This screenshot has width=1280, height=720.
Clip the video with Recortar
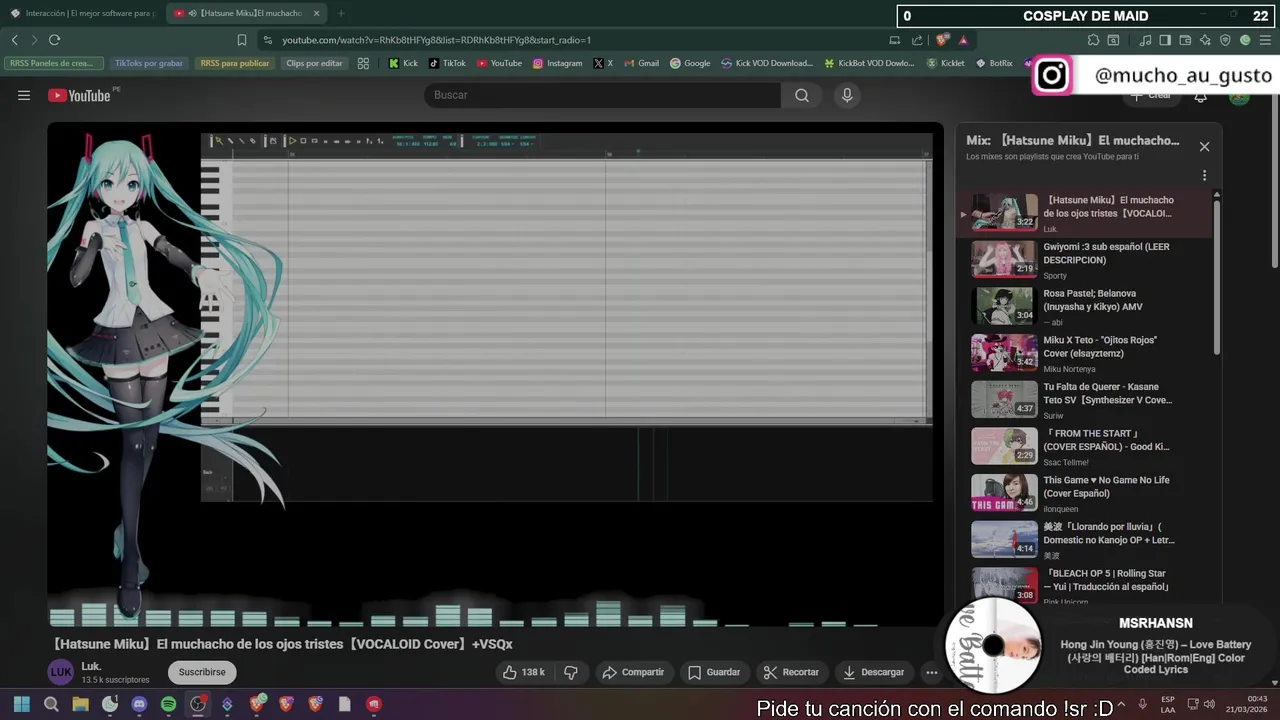790,672
